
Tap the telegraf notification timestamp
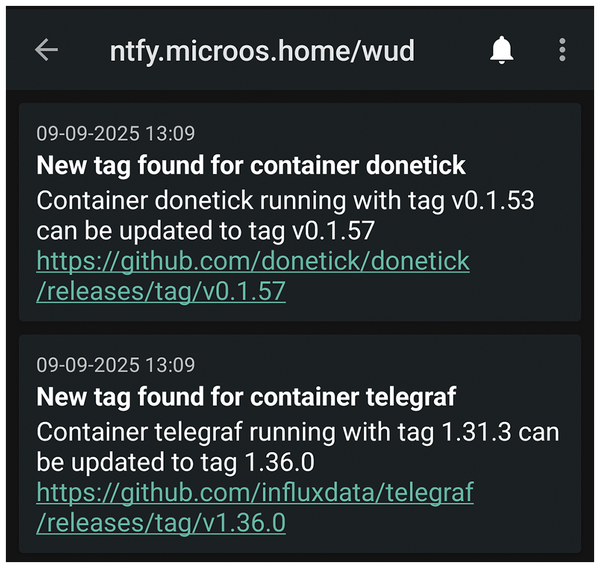pos(115,364)
